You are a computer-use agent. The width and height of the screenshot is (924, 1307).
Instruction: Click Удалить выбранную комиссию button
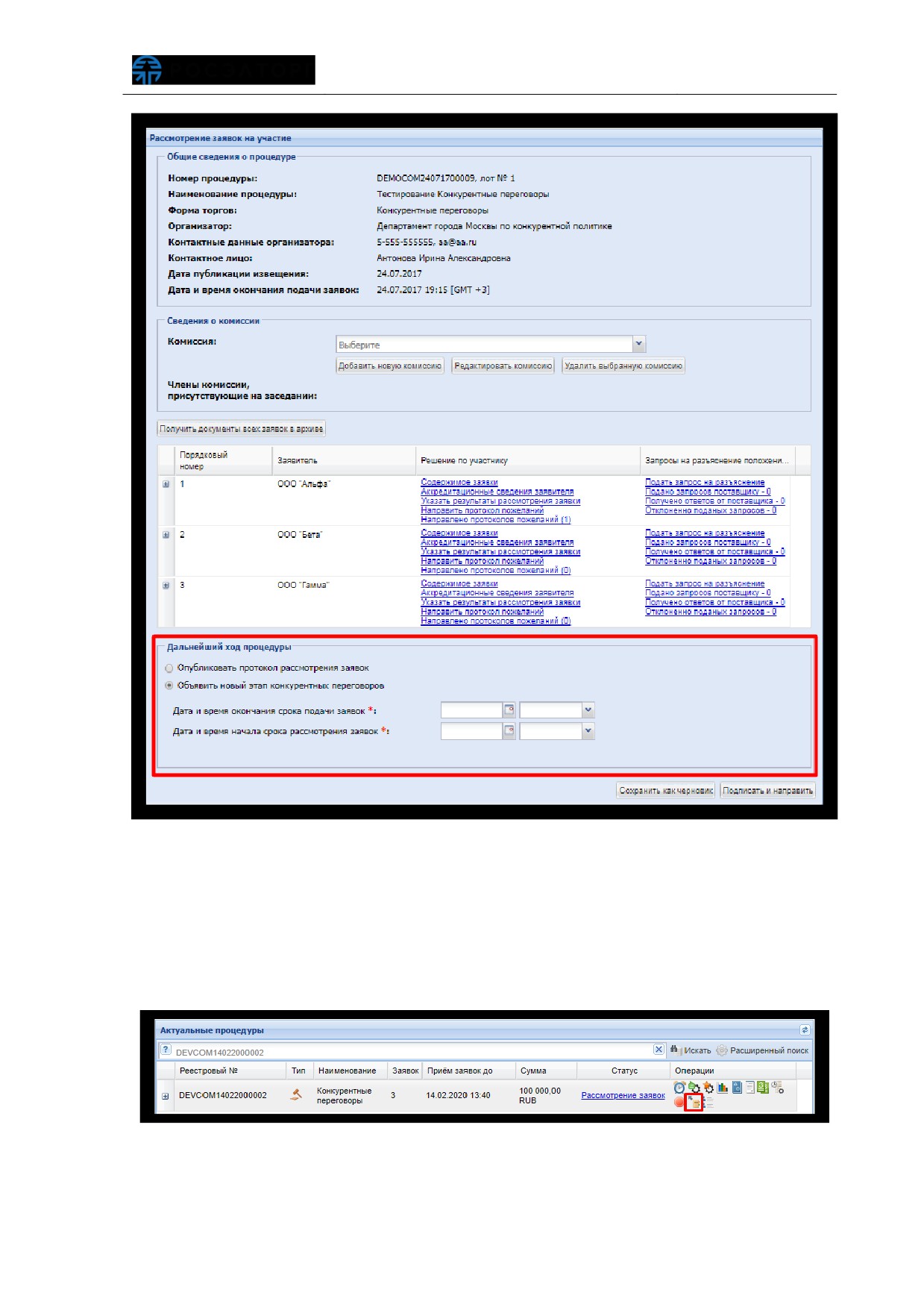click(623, 366)
